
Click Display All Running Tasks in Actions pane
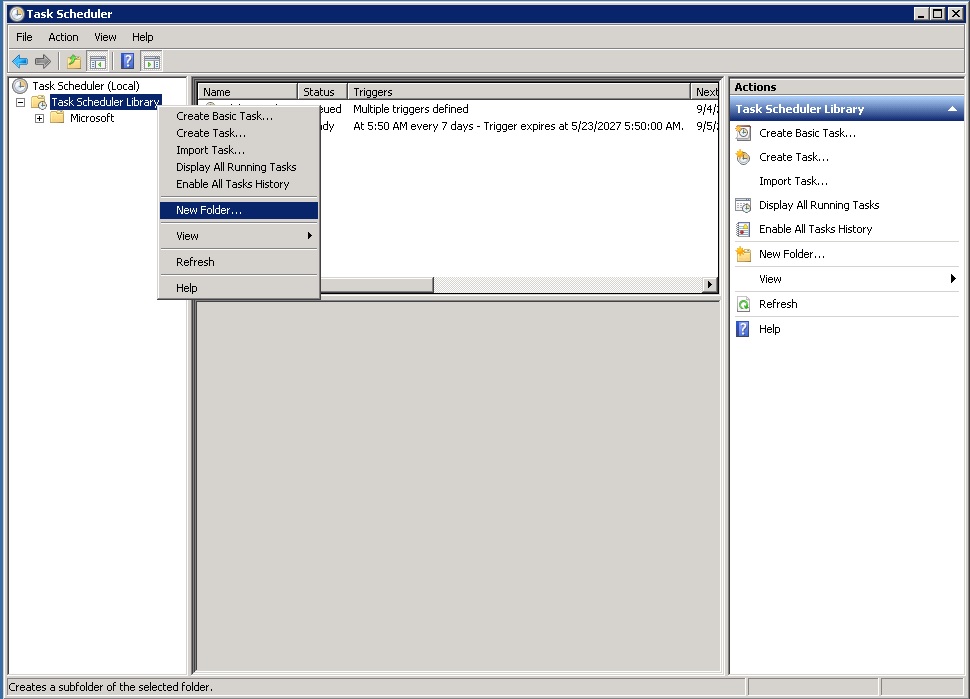coord(819,205)
